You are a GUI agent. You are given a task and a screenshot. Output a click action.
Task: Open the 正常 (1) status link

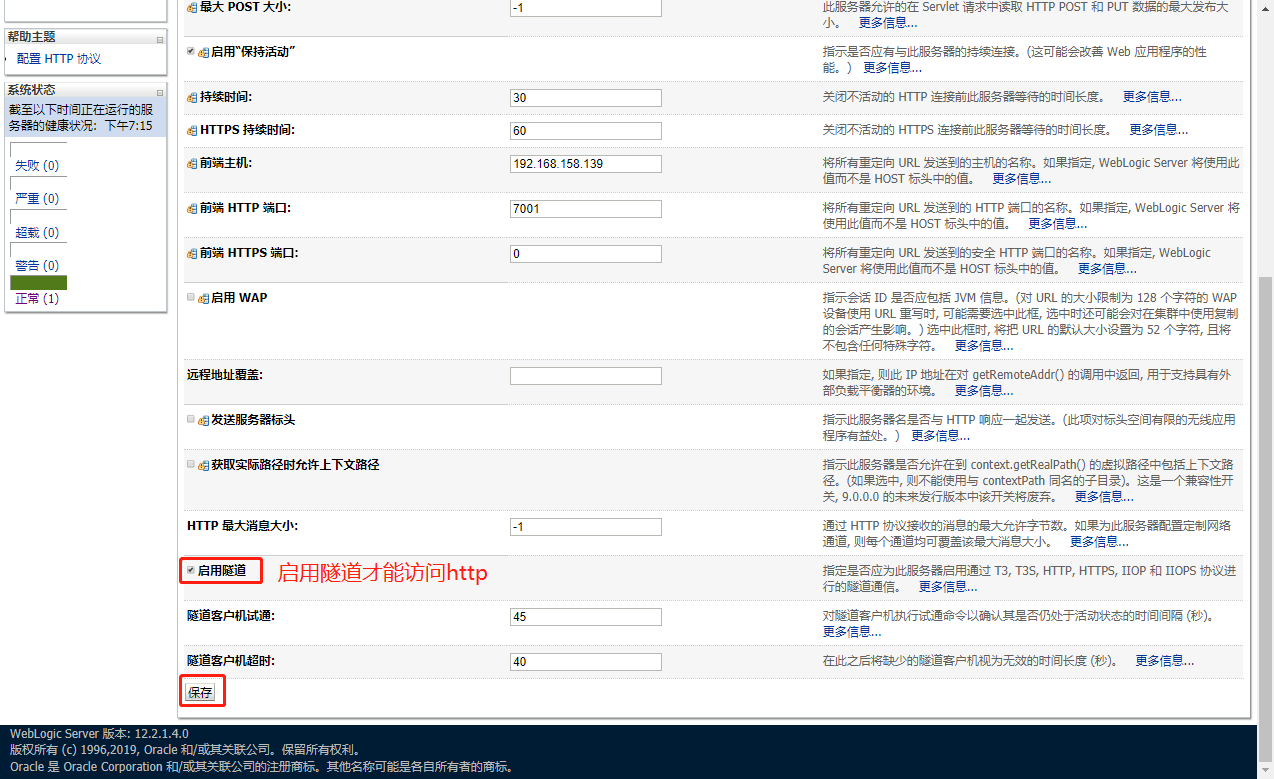click(37, 299)
